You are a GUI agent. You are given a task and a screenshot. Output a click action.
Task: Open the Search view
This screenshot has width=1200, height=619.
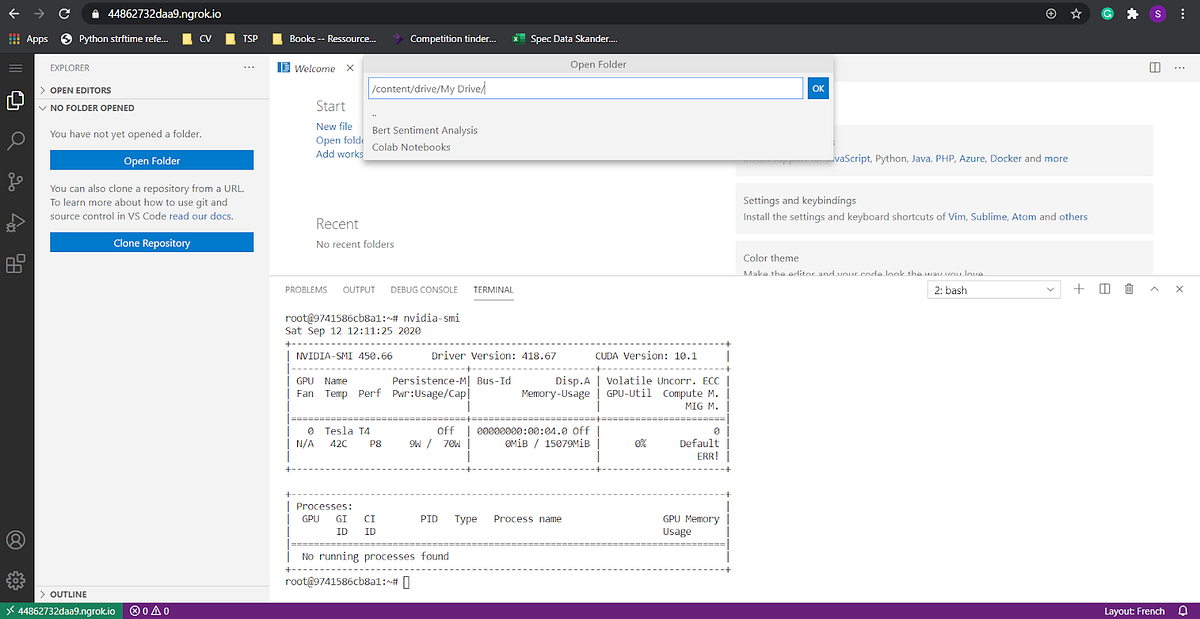point(14,140)
